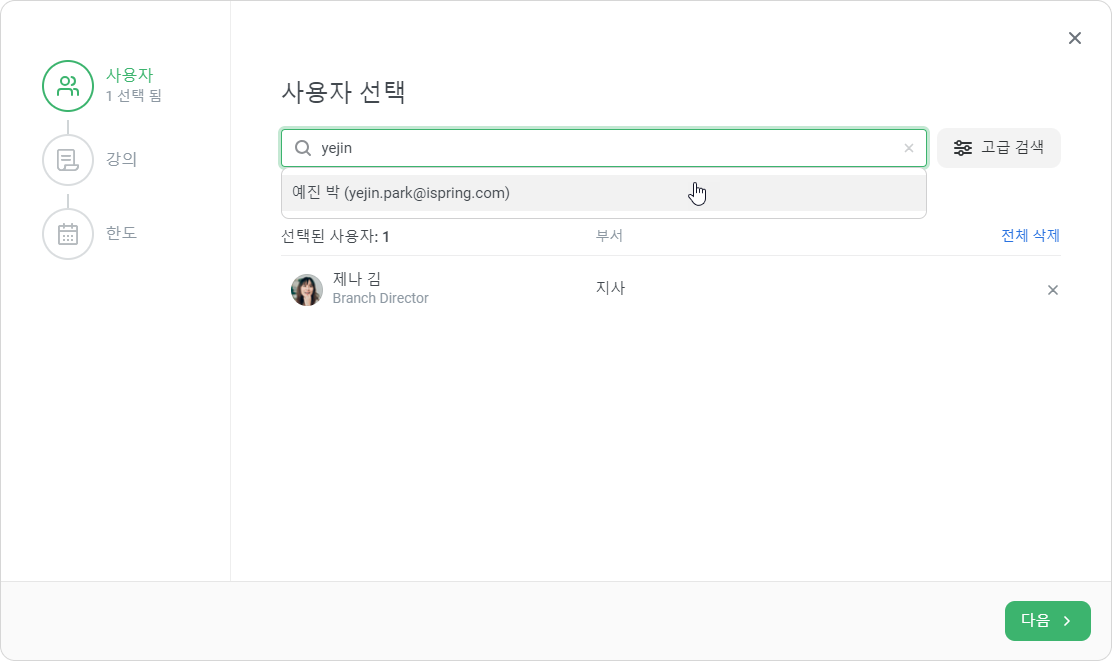Click the 제나 김 user name
Viewport: 1112px width, 661px height.
(357, 279)
